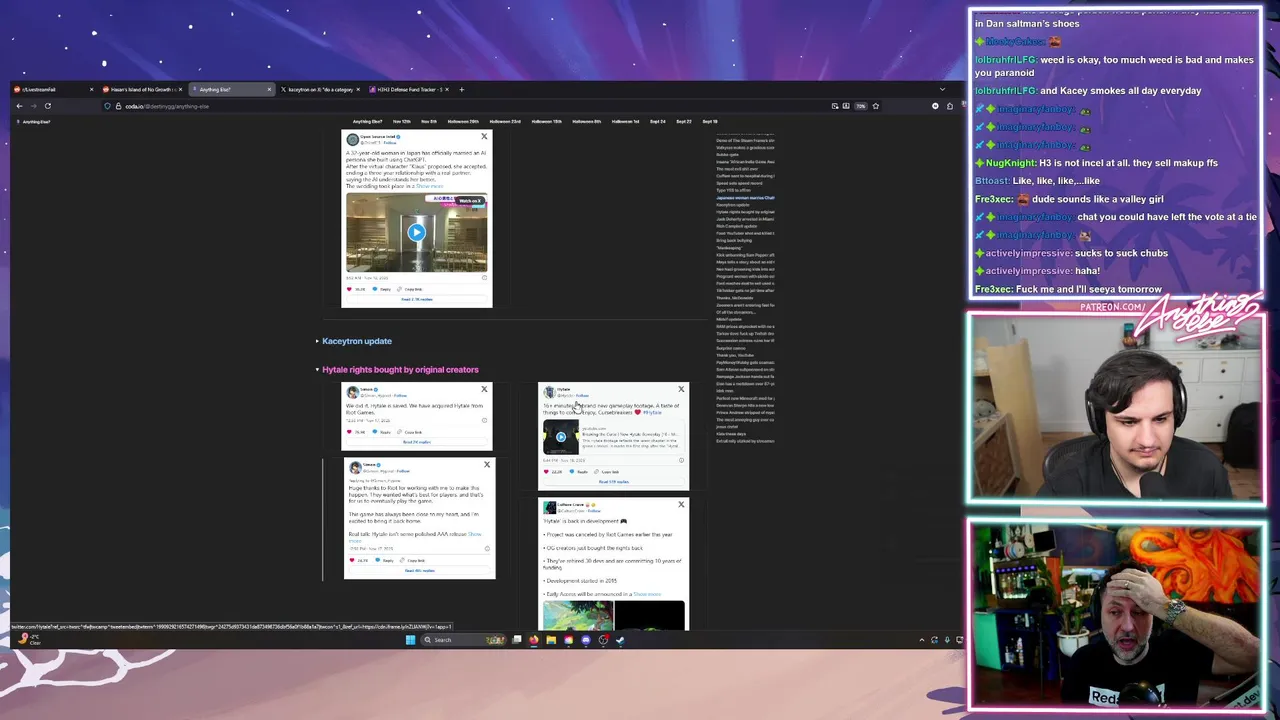
Task: Click X logo on Hytale gameplay footage tweet
Action: point(681,389)
